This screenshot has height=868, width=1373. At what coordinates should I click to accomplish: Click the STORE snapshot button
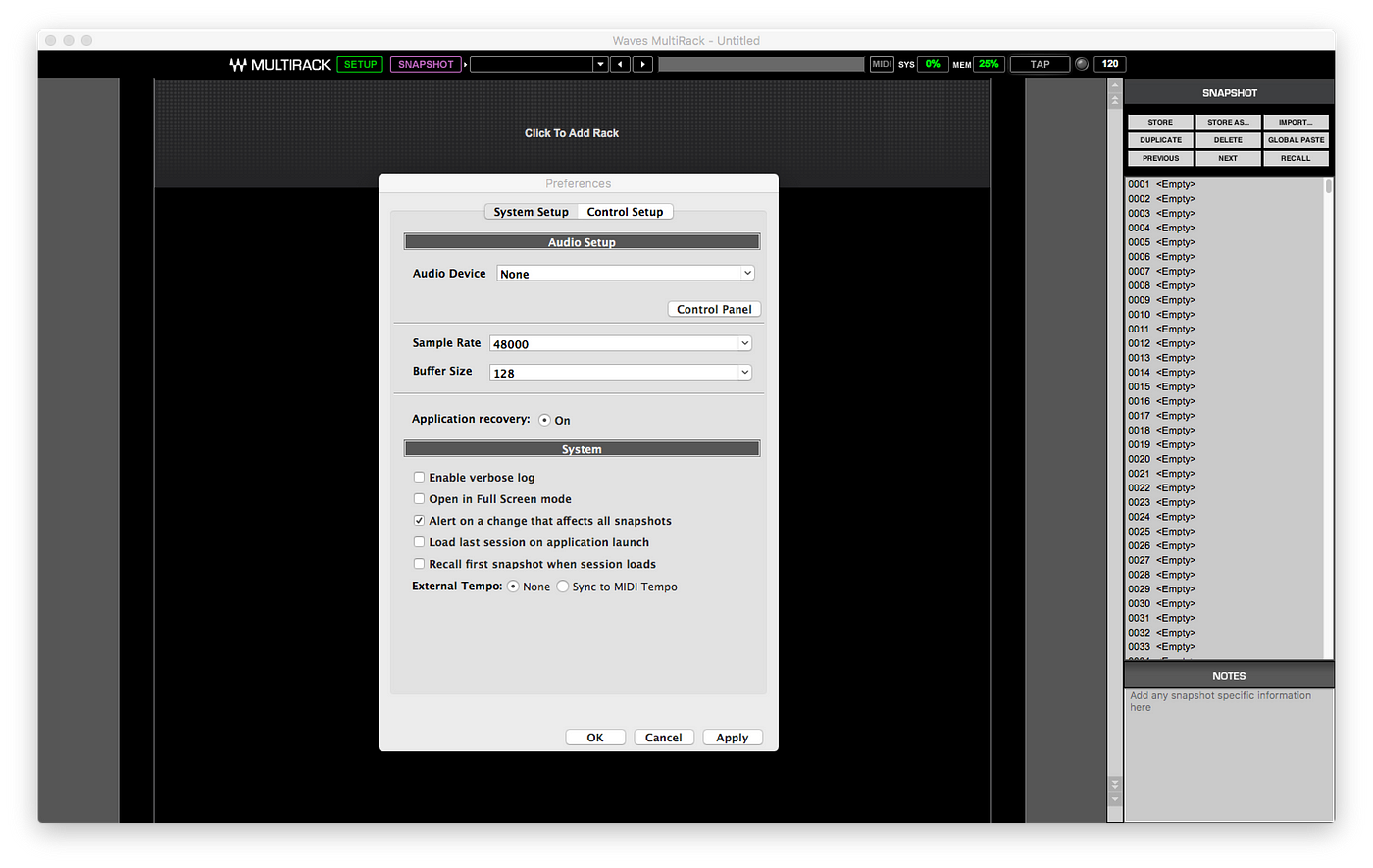point(1160,123)
